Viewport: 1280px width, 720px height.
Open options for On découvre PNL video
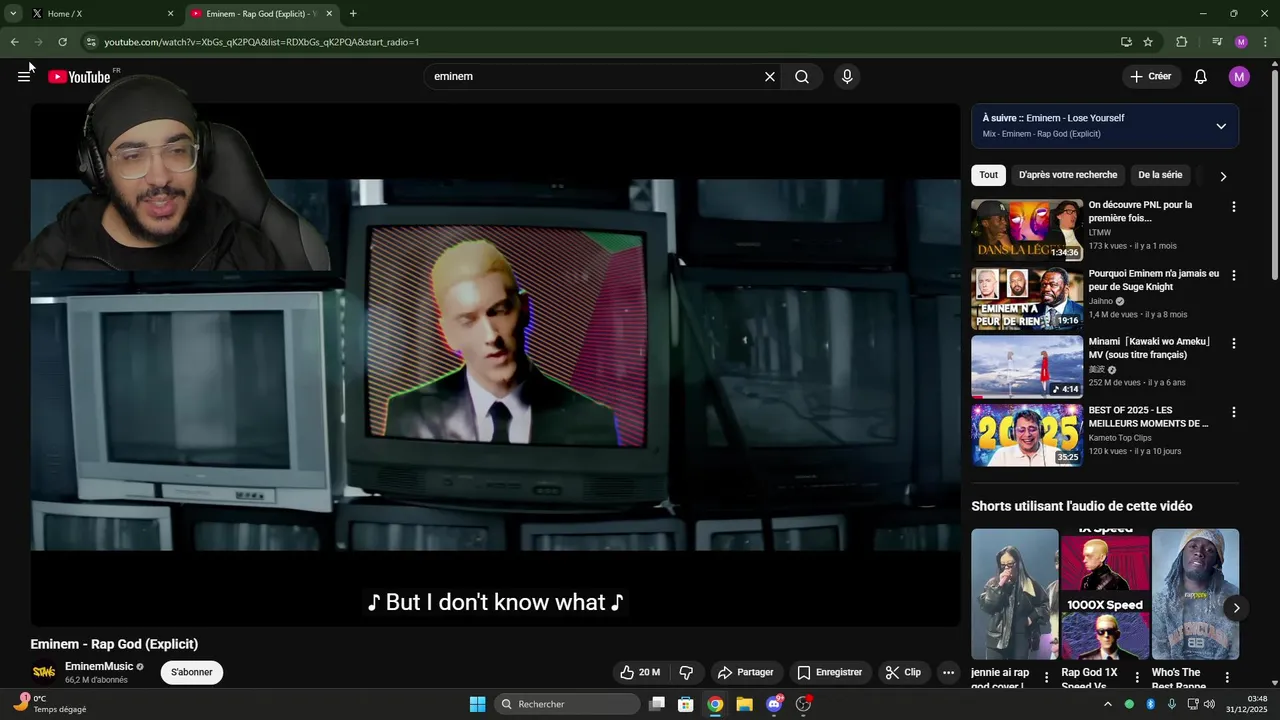pyautogui.click(x=1233, y=207)
